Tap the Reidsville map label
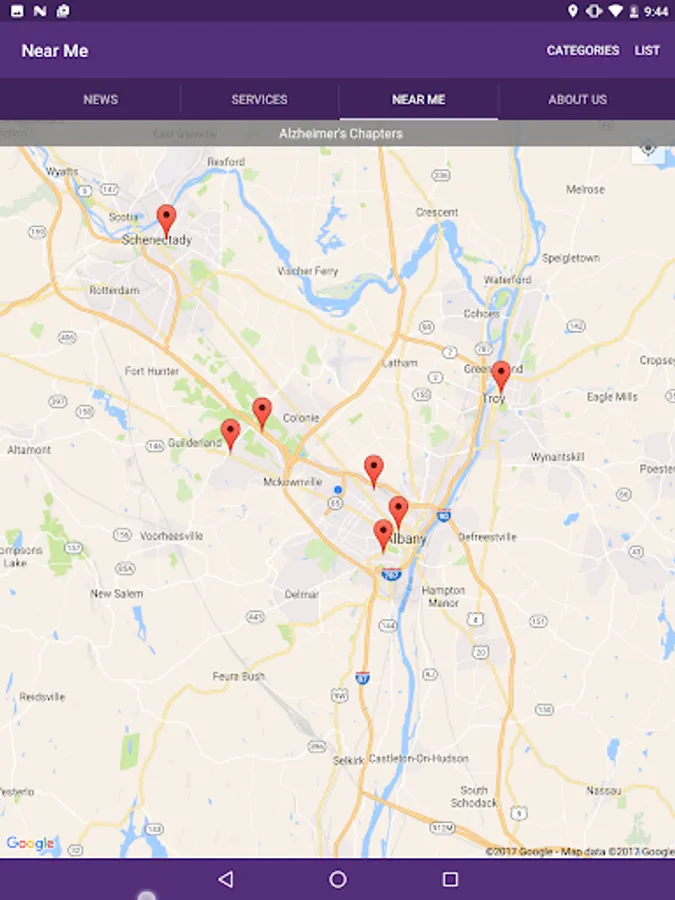 click(x=42, y=697)
